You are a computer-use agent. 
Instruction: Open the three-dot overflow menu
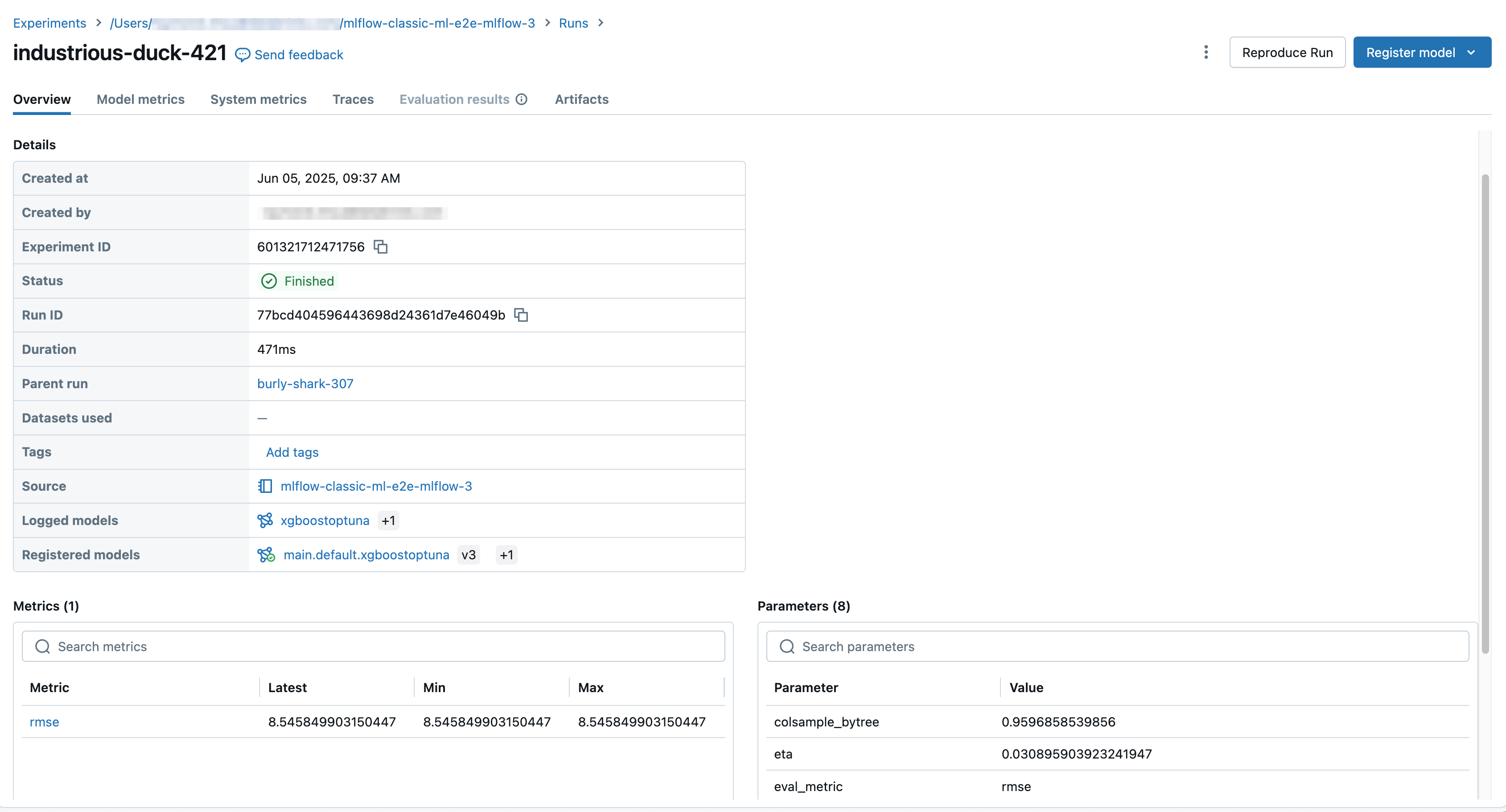pyautogui.click(x=1206, y=53)
